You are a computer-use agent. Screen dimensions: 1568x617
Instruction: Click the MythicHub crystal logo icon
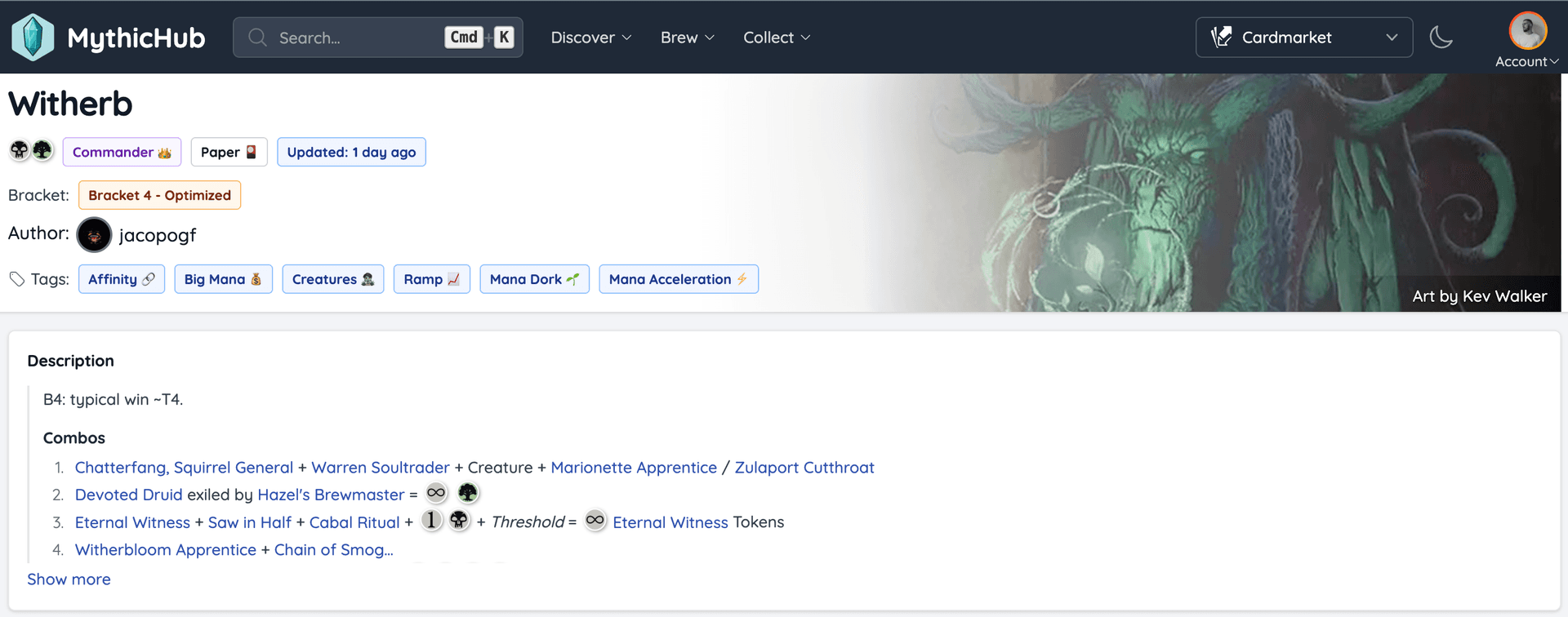(33, 38)
